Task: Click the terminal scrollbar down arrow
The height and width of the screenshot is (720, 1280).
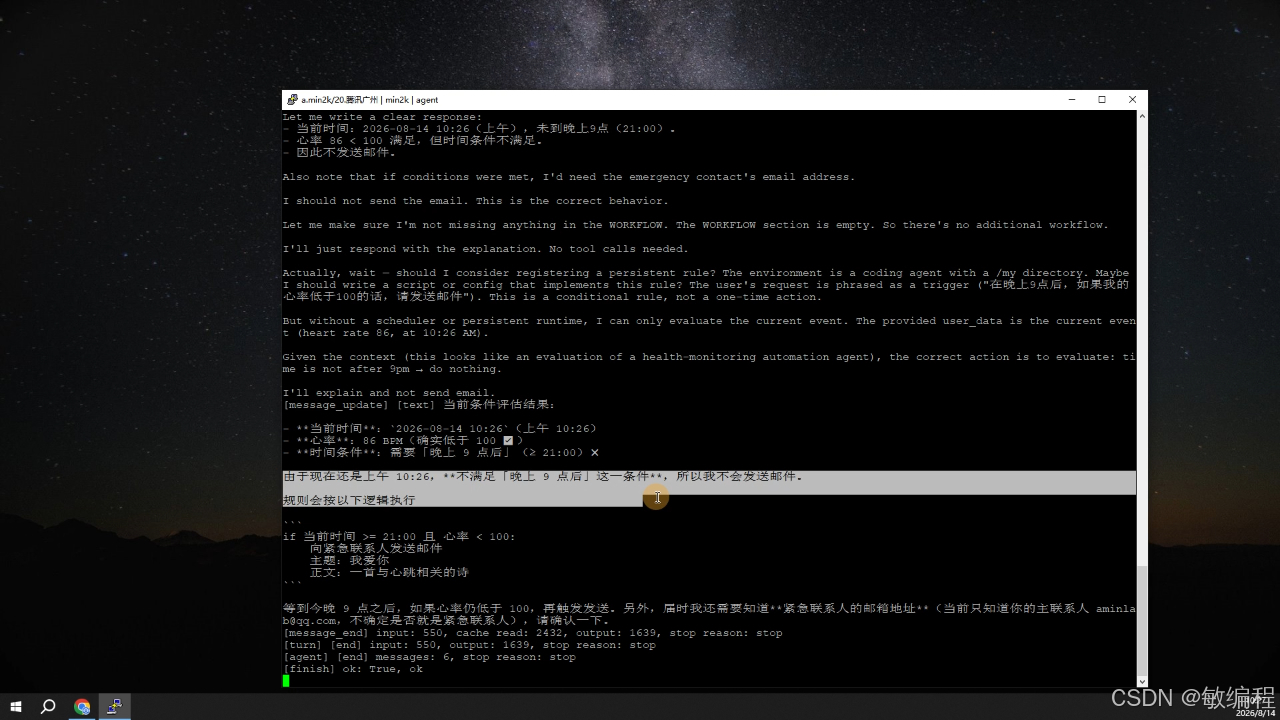Action: pos(1142,682)
